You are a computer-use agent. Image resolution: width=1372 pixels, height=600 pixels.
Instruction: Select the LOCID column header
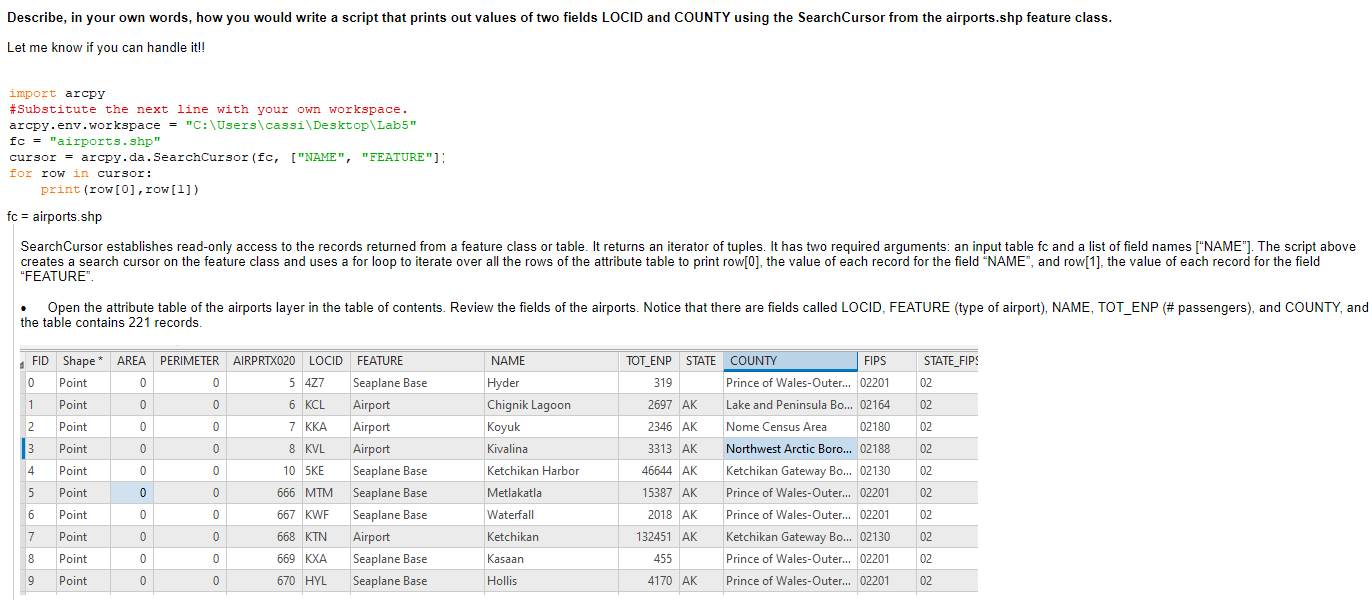(326, 361)
